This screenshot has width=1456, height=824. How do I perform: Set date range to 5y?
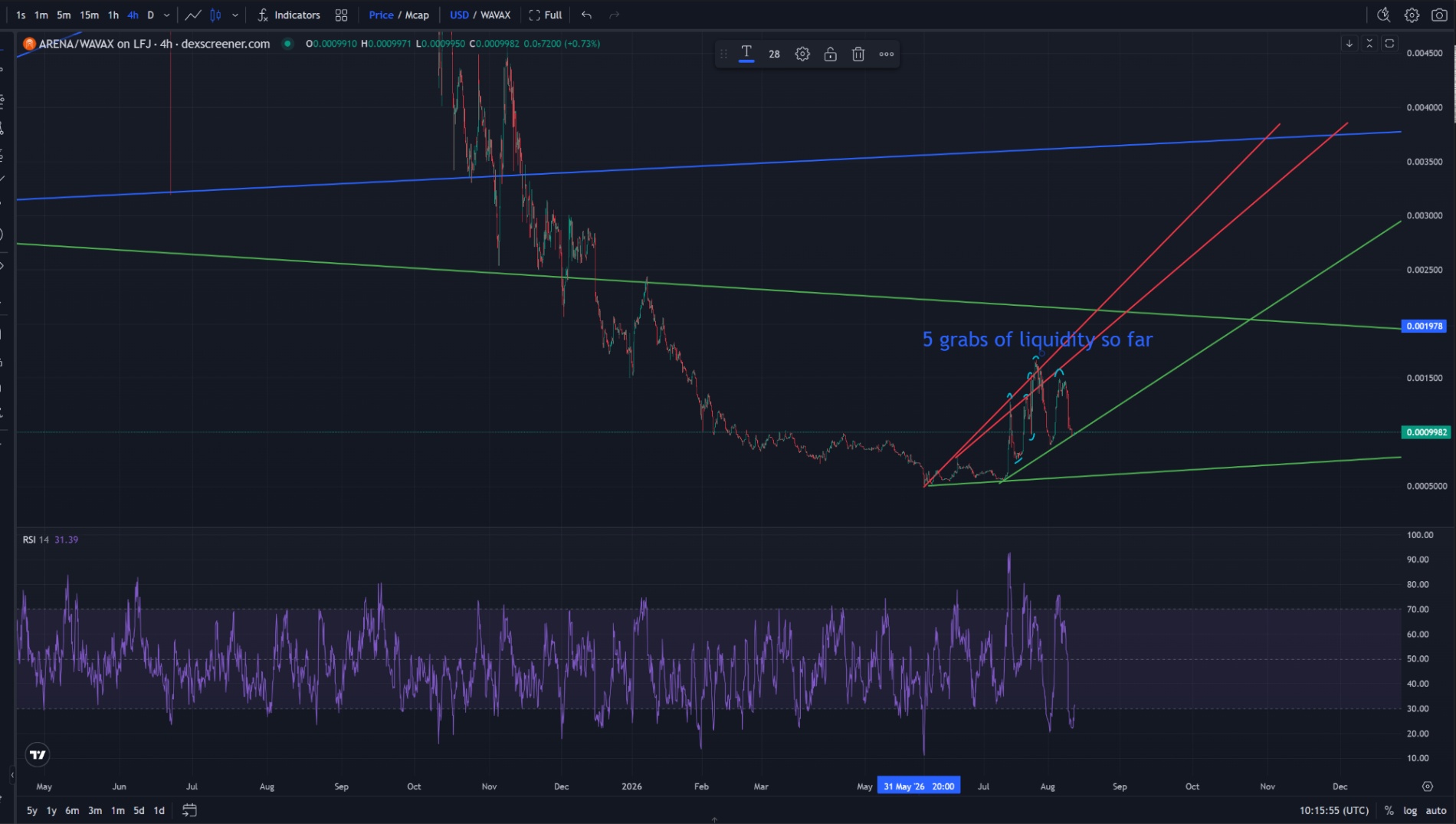(x=32, y=810)
